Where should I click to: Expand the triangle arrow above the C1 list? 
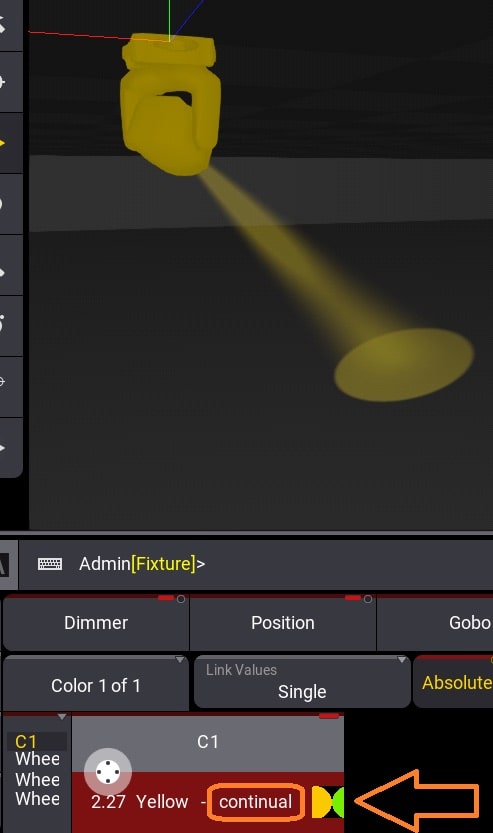(x=62, y=717)
